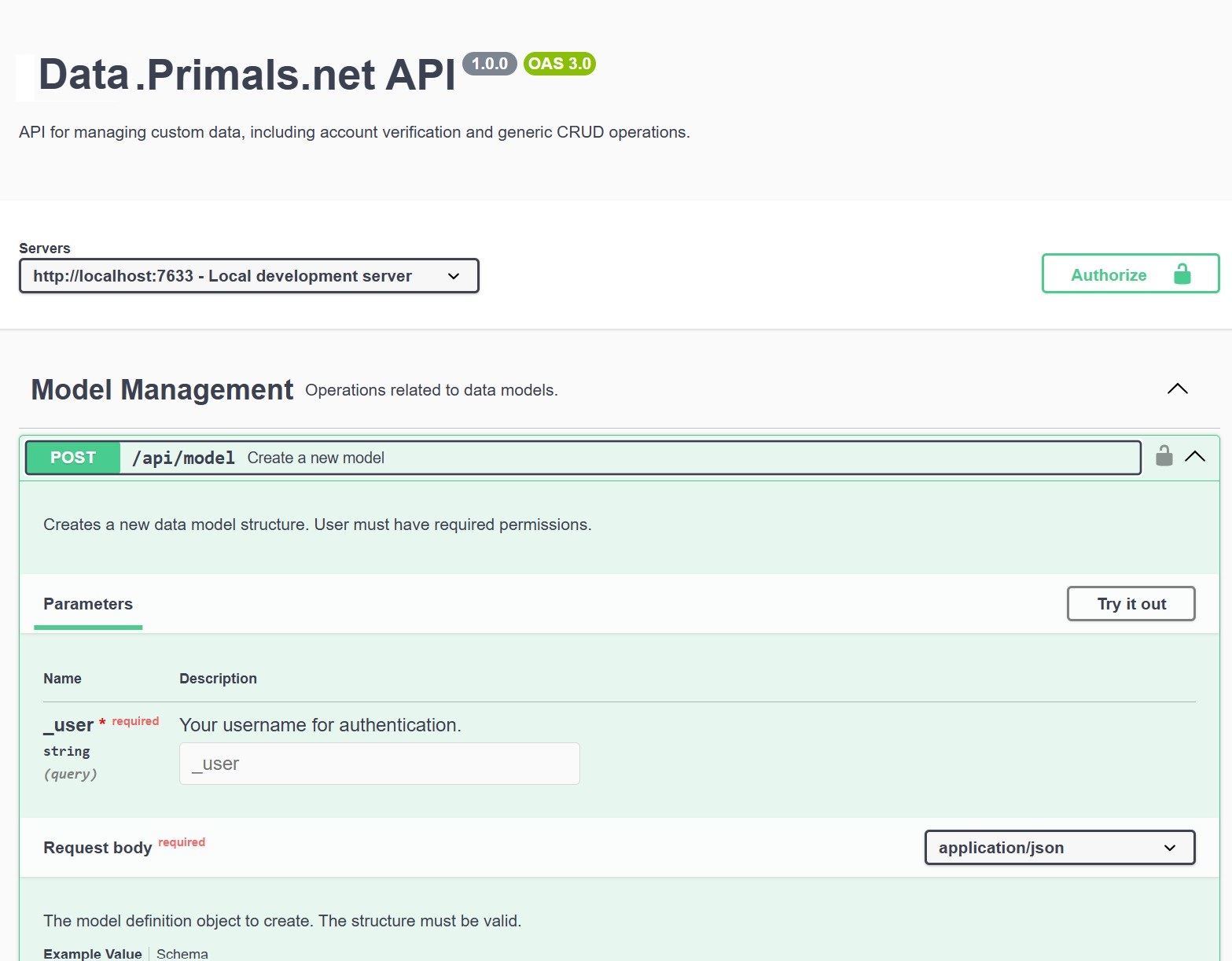
Task: Collapse the Model Management section using its chevron
Action: (1177, 389)
